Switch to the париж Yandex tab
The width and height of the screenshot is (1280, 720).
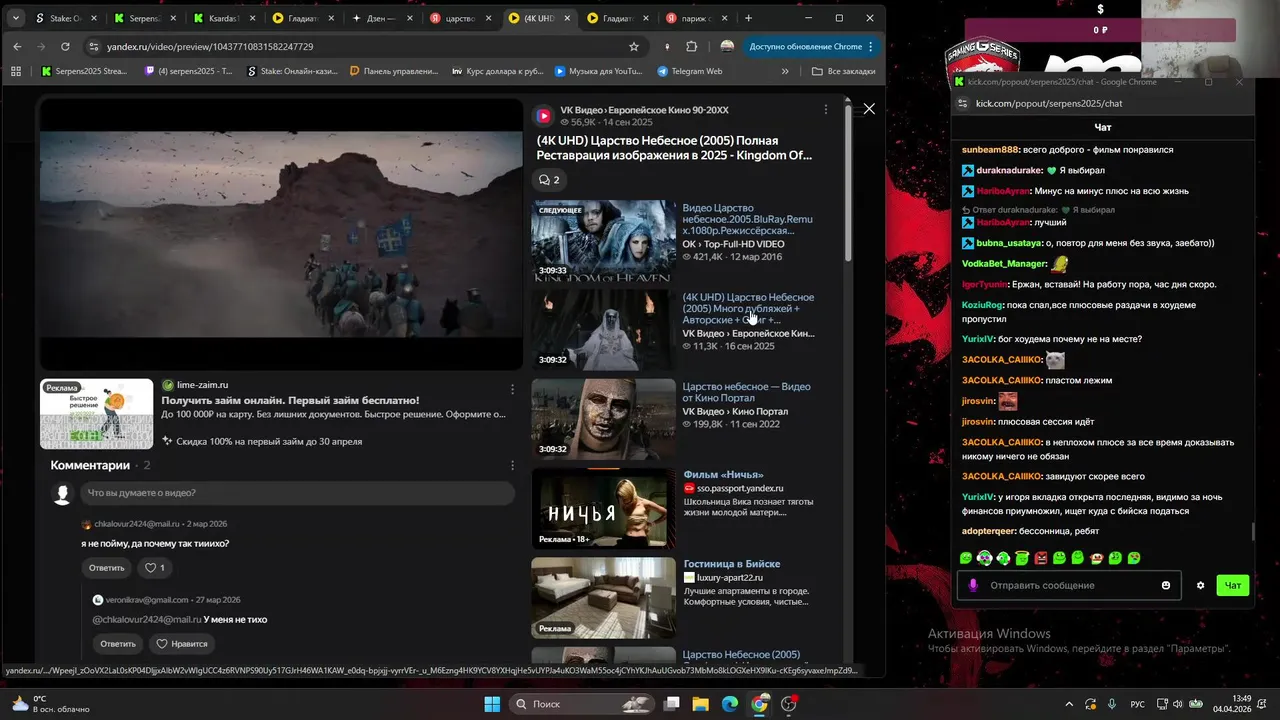(x=696, y=18)
